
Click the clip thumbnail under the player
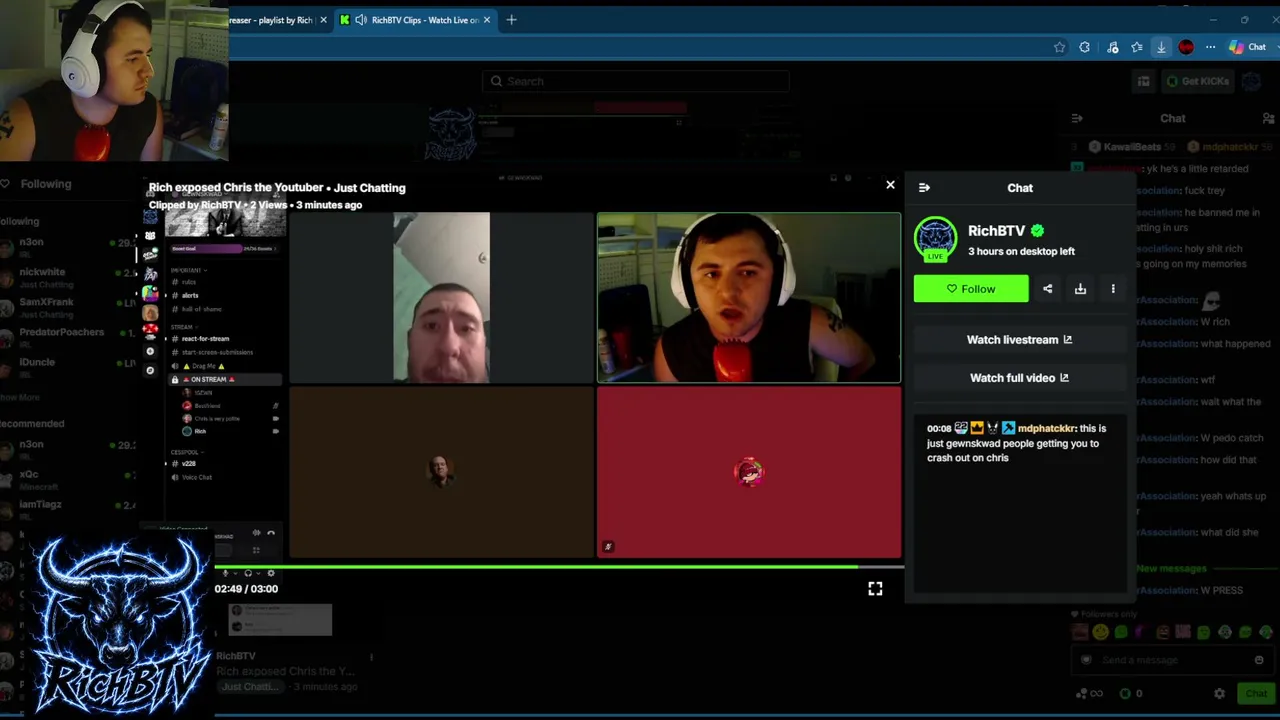click(280, 620)
